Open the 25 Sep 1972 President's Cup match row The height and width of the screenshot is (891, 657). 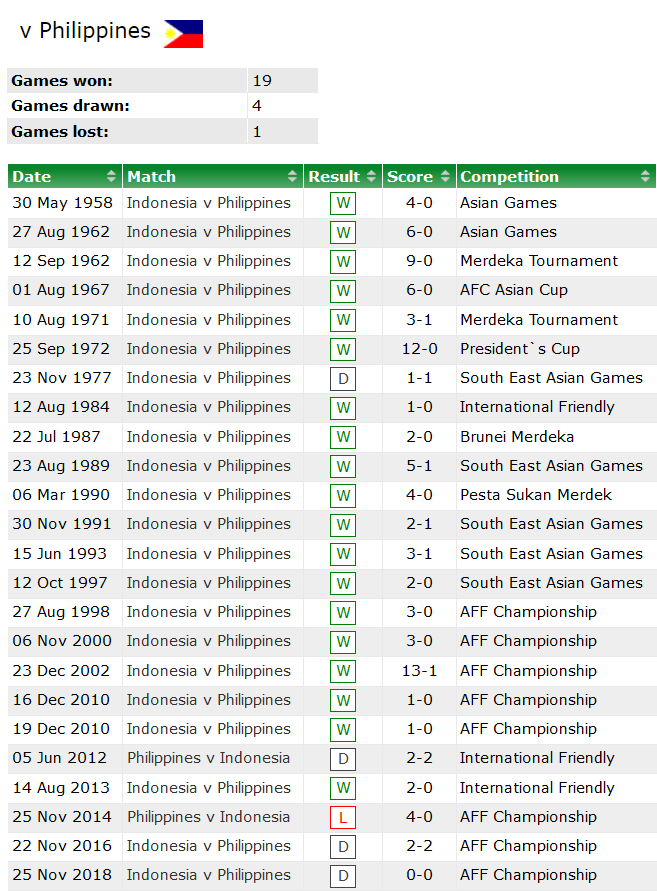pyautogui.click(x=208, y=349)
